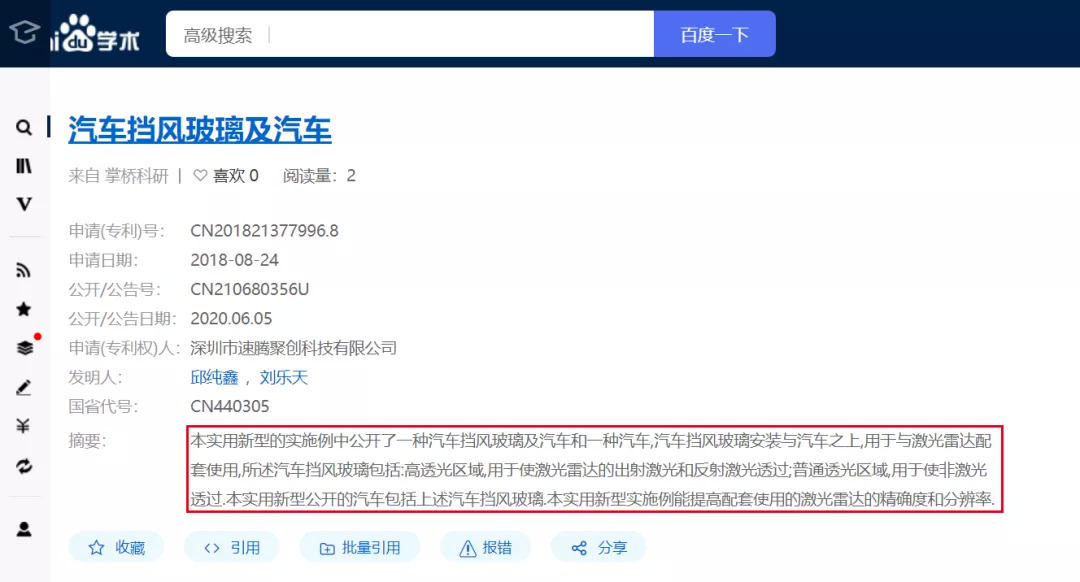1080x582 pixels.
Task: Click the 分享 share button
Action: tap(599, 548)
